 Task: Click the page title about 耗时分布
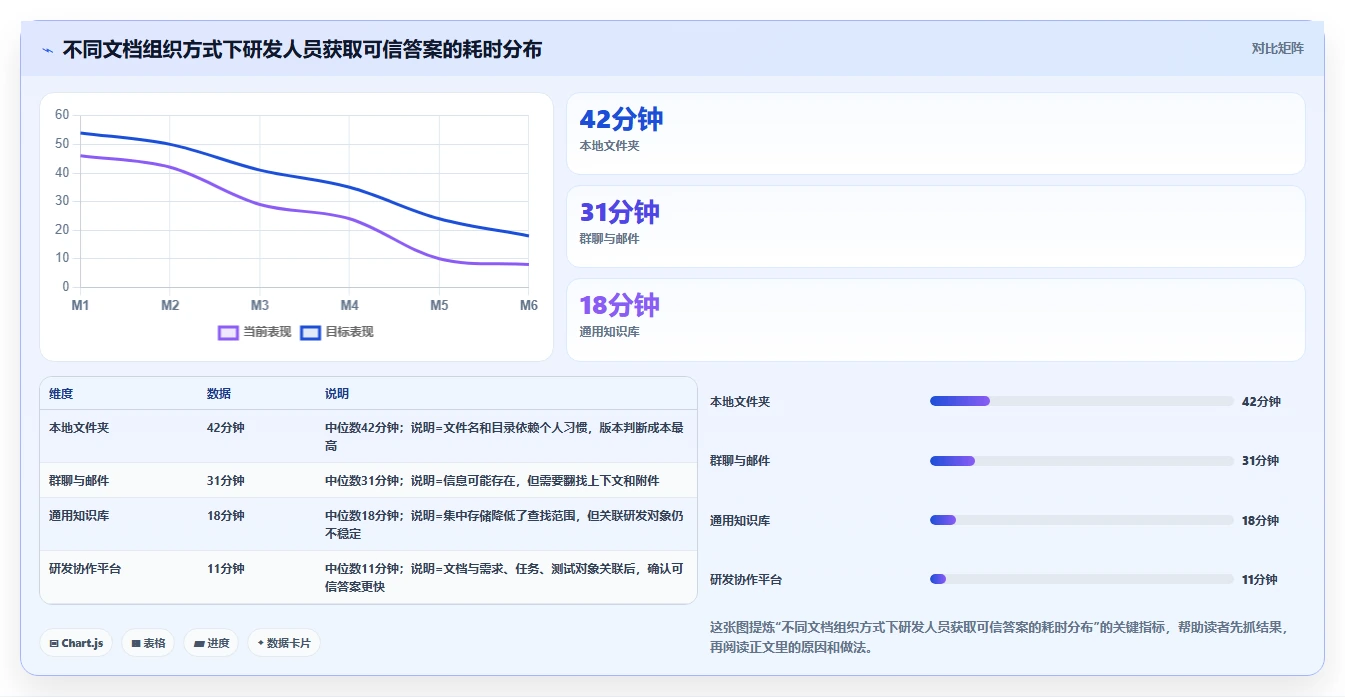302,49
